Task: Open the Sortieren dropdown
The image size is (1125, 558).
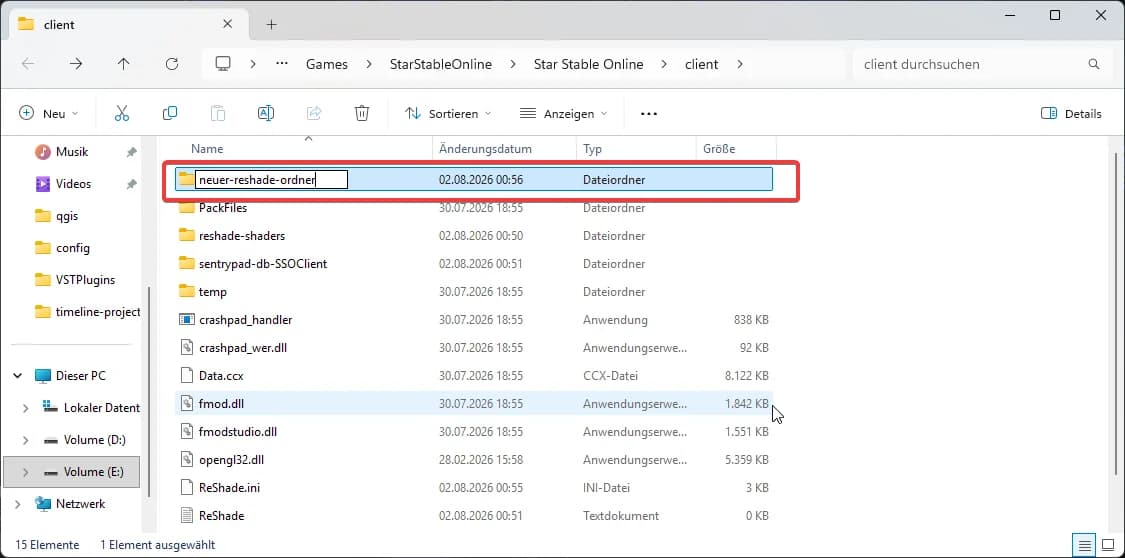Action: [x=448, y=113]
